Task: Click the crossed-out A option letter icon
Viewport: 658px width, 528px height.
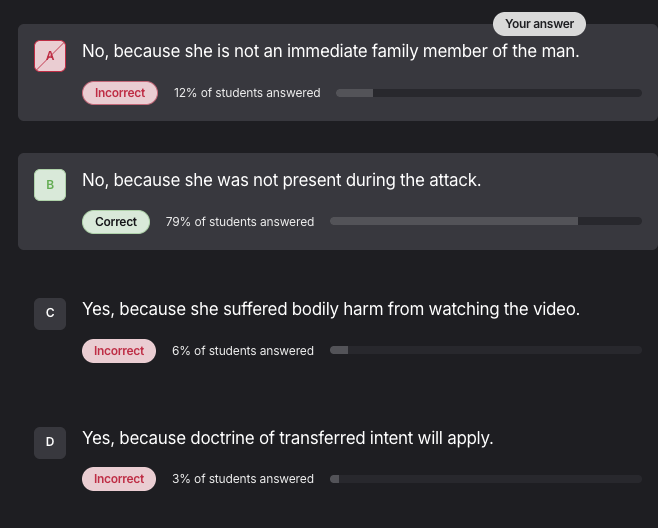Action: [x=50, y=56]
